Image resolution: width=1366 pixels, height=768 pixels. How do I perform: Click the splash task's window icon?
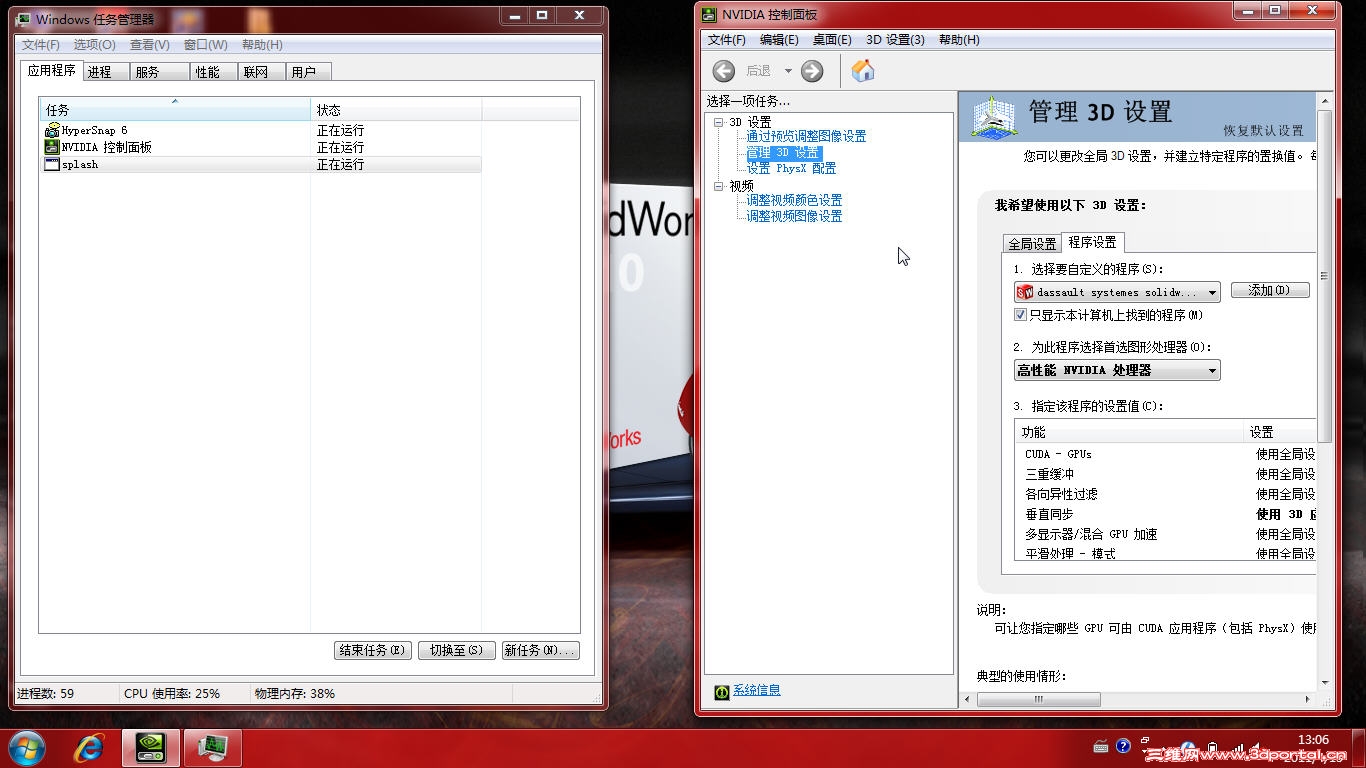coord(52,164)
